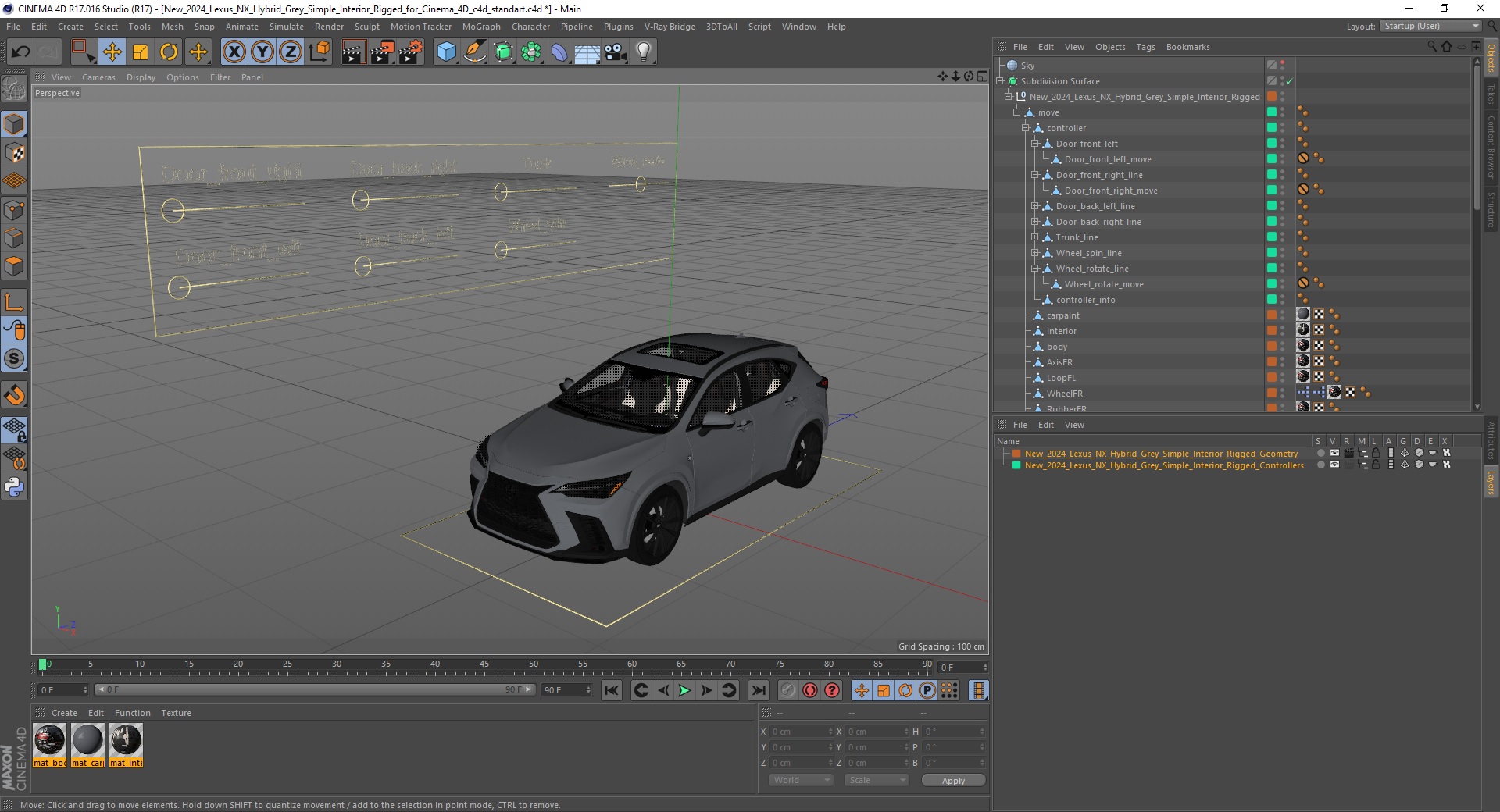Expand the Wheel_spin_line node

(1035, 253)
